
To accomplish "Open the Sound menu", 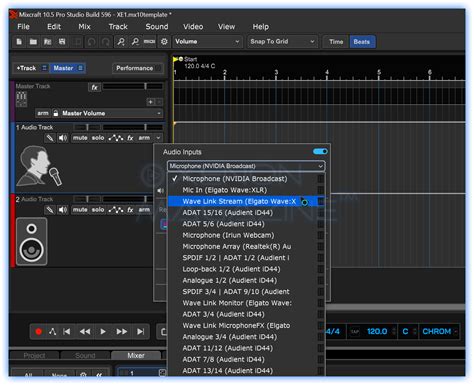I will click(x=157, y=27).
